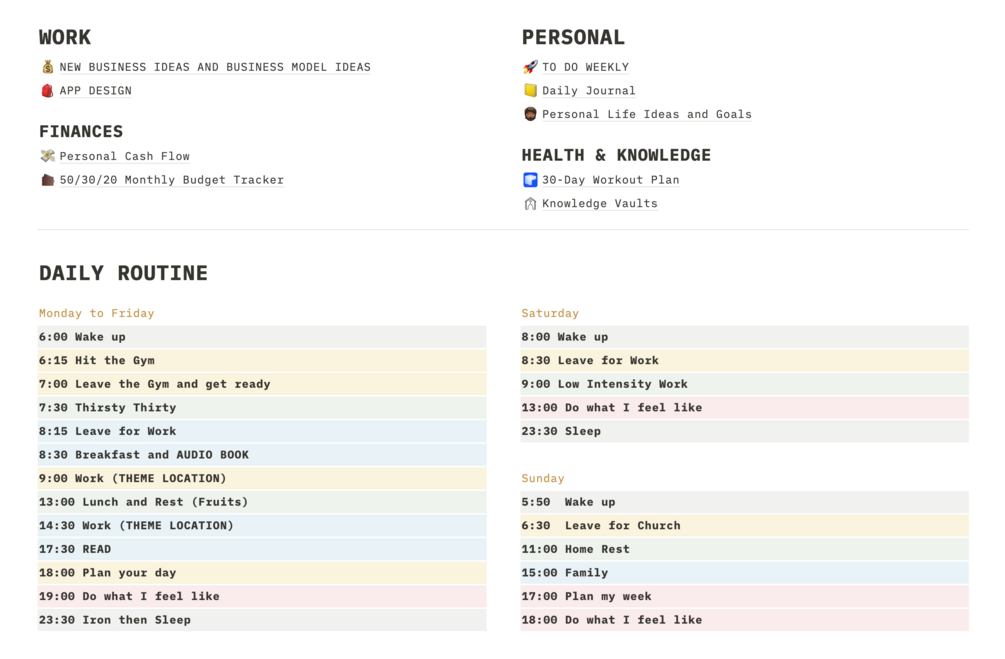Open the Knowledge Vaults page link
Screen dimensions: 1005x659
point(600,204)
